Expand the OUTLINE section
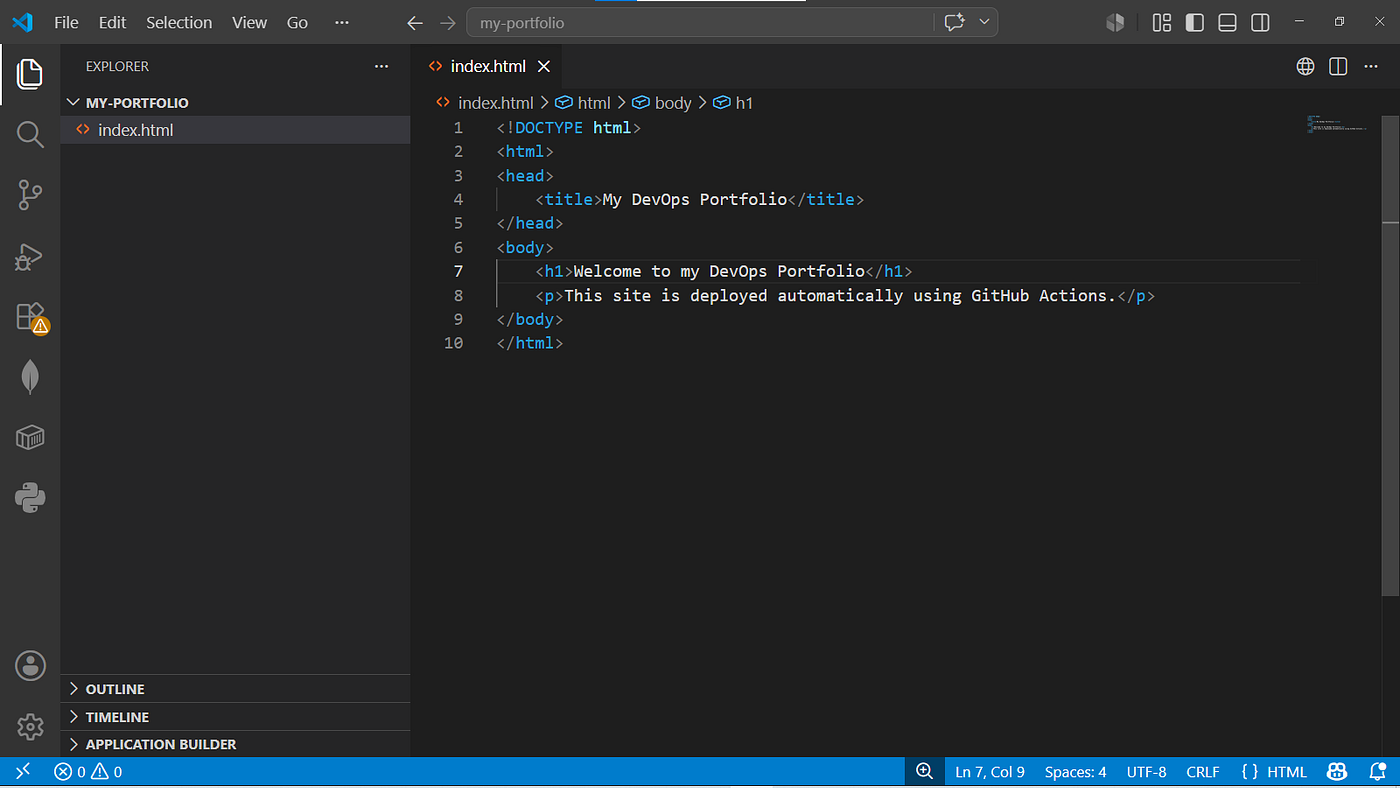This screenshot has height=788, width=1400. [236, 689]
